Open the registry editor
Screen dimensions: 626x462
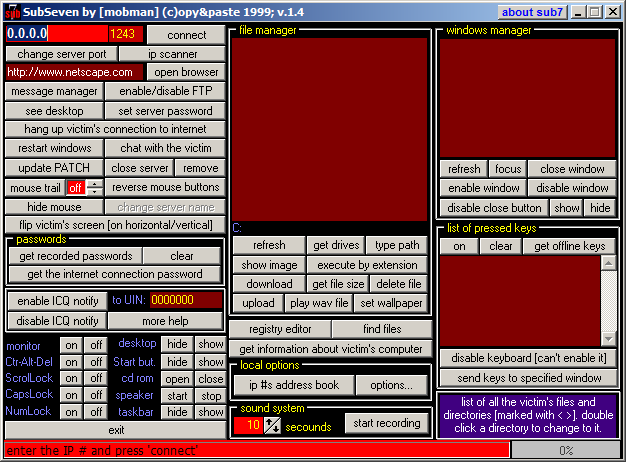pos(279,330)
